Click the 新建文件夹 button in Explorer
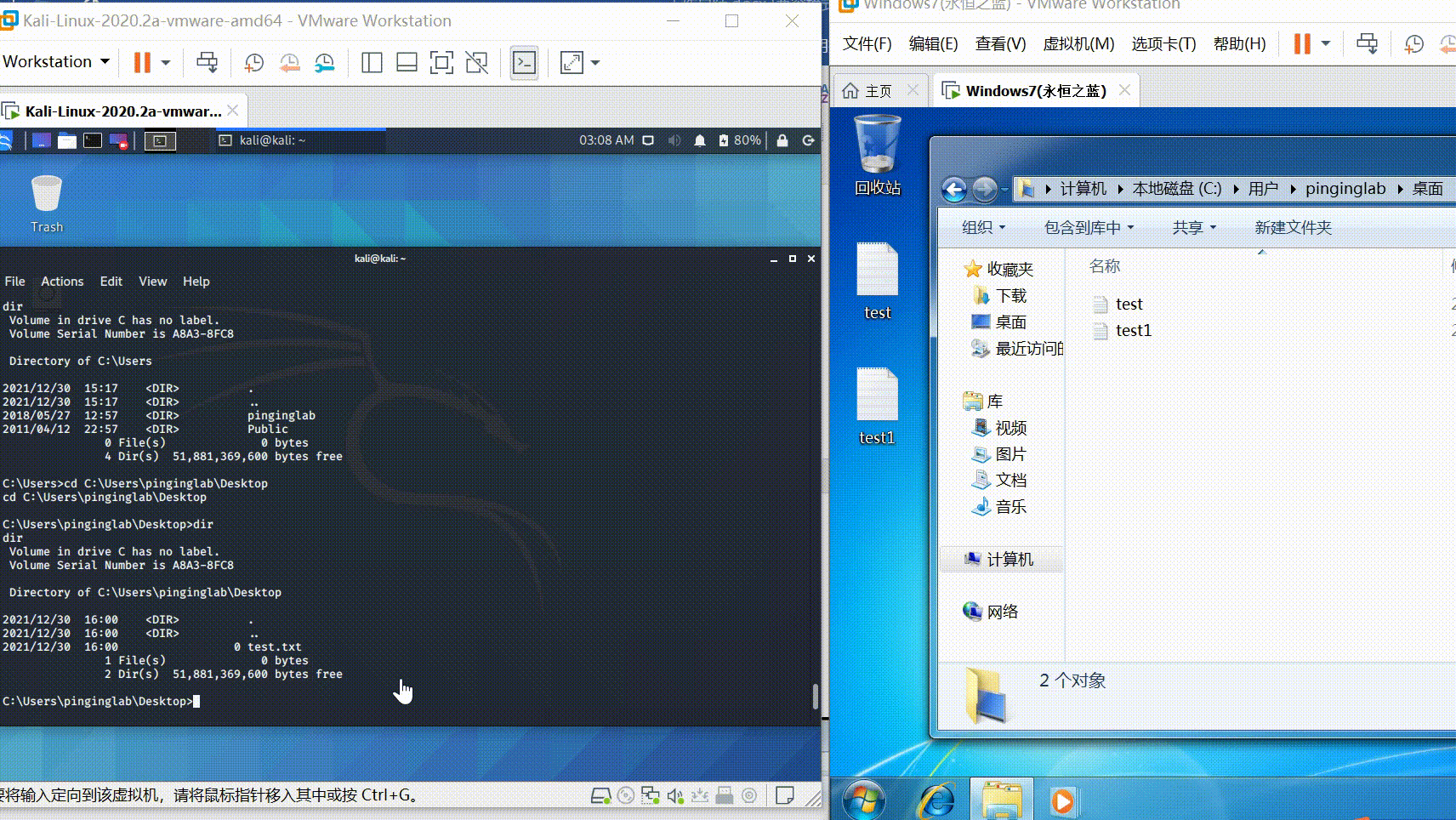Viewport: 1456px width, 820px height. 1292,227
